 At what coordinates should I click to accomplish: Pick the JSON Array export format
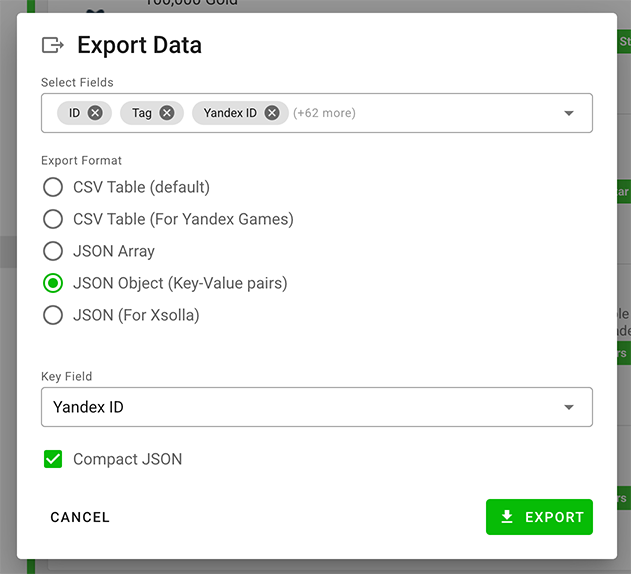point(53,251)
